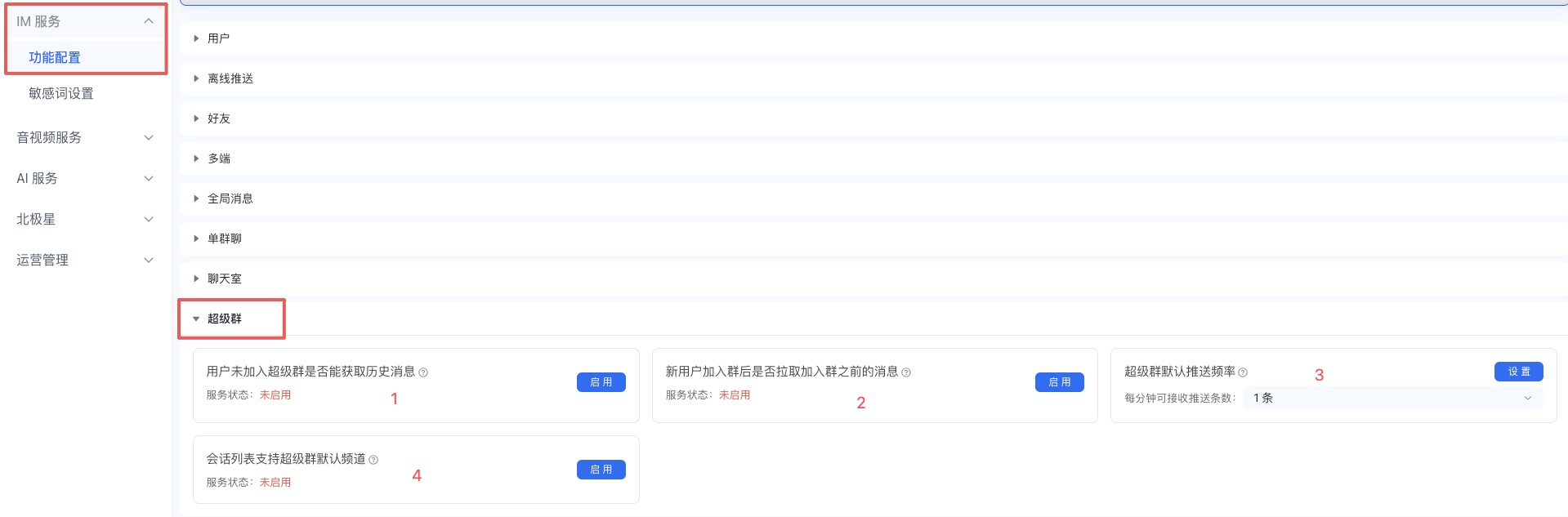Click help icon beside 新用户加入群后是否拉取加入群之前的消息
This screenshot has height=517, width=1568.
tap(906, 372)
